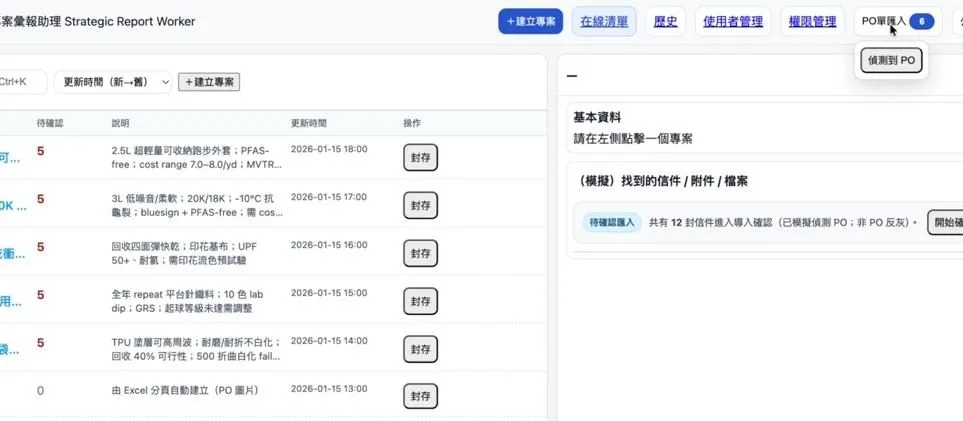The image size is (963, 421).
Task: Click pending count 5 in 18:00 row
Action: (x=41, y=151)
